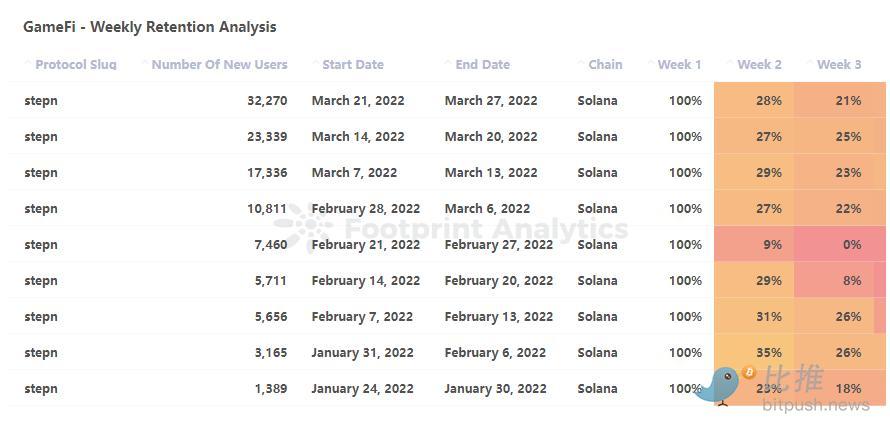This screenshot has width=890, height=432.
Task: Click sort caret beside Number Of New Users
Action: click(x=144, y=63)
